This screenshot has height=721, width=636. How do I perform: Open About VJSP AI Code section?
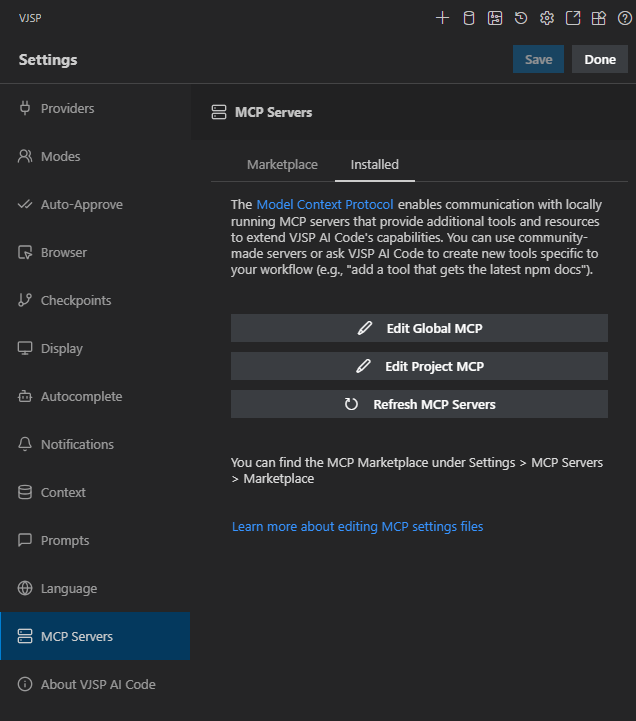click(x=98, y=685)
